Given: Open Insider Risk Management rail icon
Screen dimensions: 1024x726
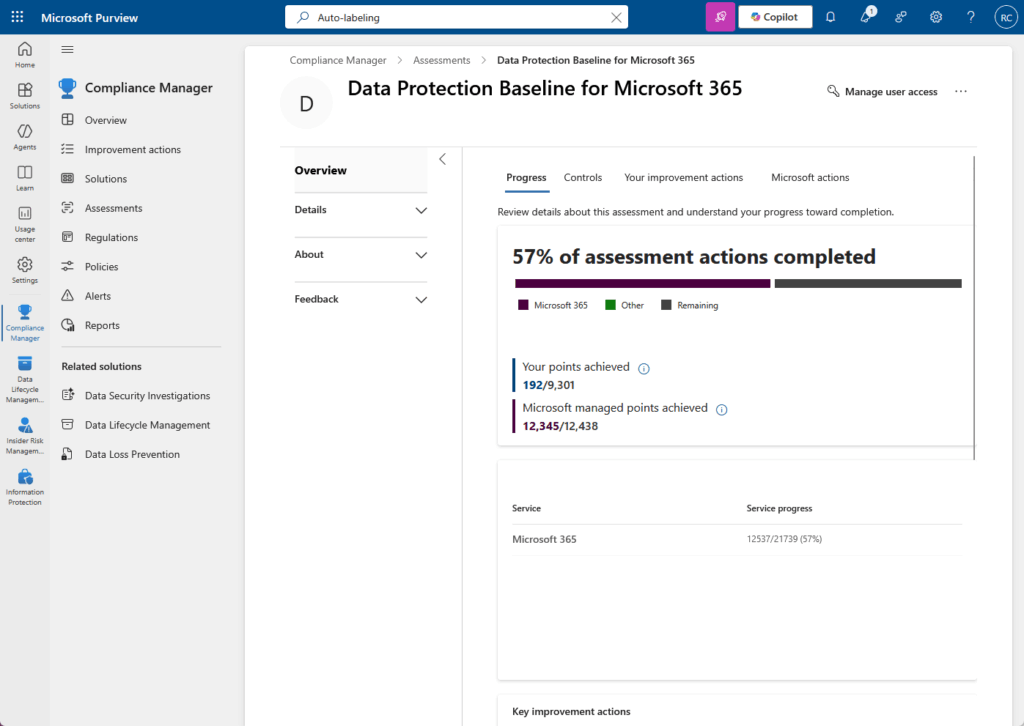Looking at the screenshot, I should (x=25, y=435).
